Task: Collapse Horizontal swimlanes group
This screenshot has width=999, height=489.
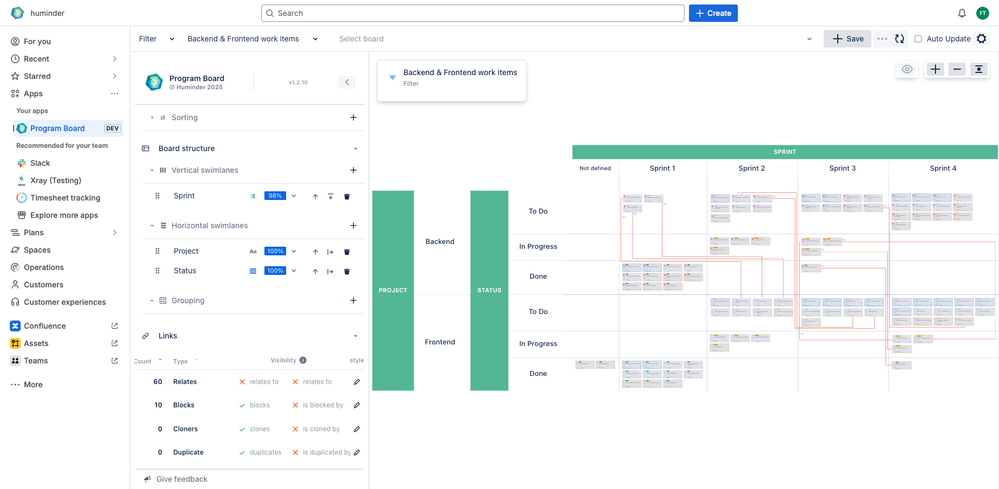Action: [x=152, y=225]
